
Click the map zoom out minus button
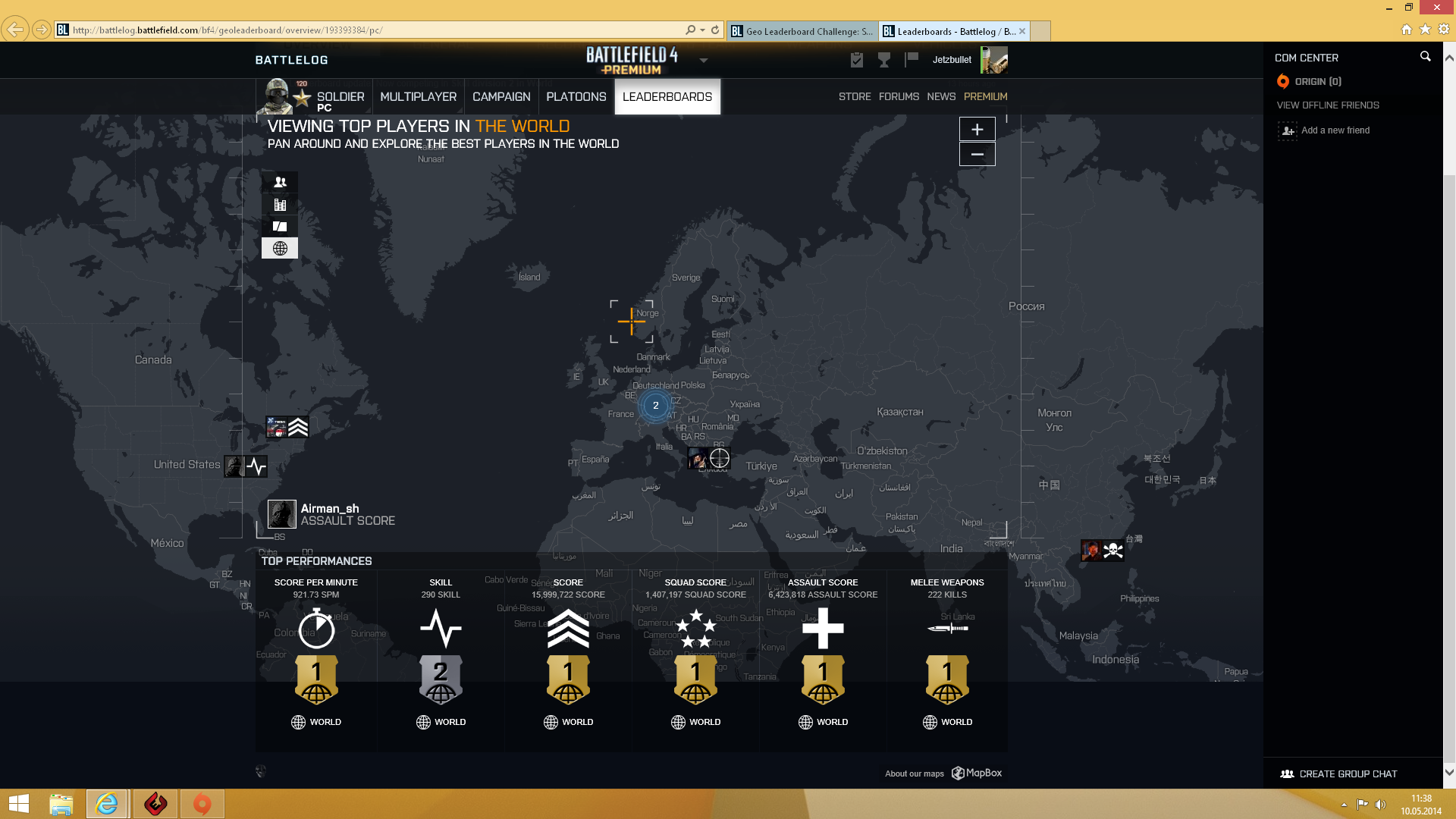(977, 154)
